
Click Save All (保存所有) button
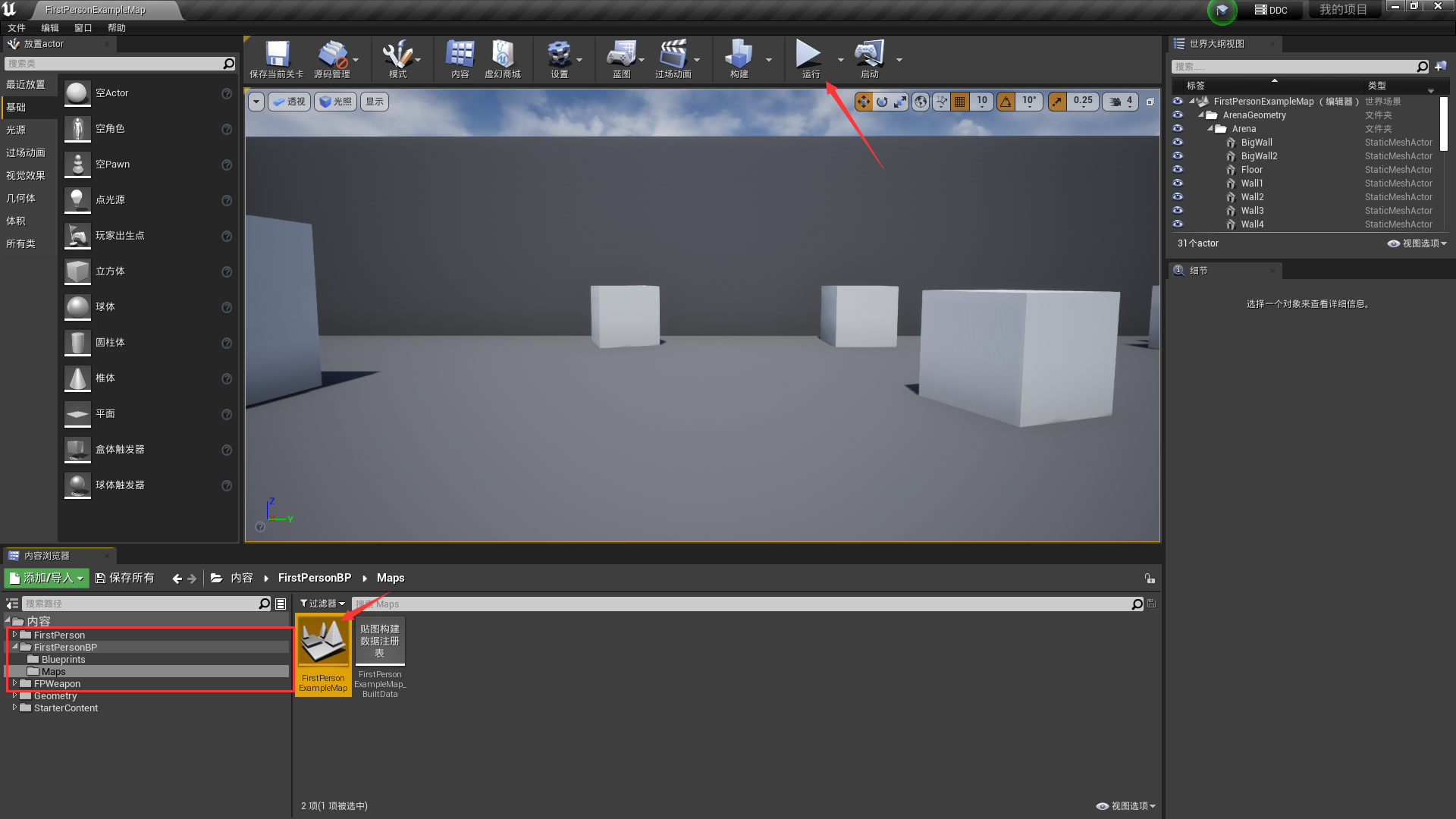tap(125, 579)
